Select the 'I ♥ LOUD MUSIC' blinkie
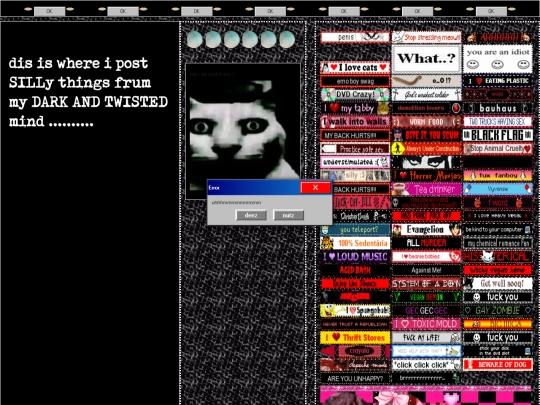This screenshot has width=540, height=405. 355,257
